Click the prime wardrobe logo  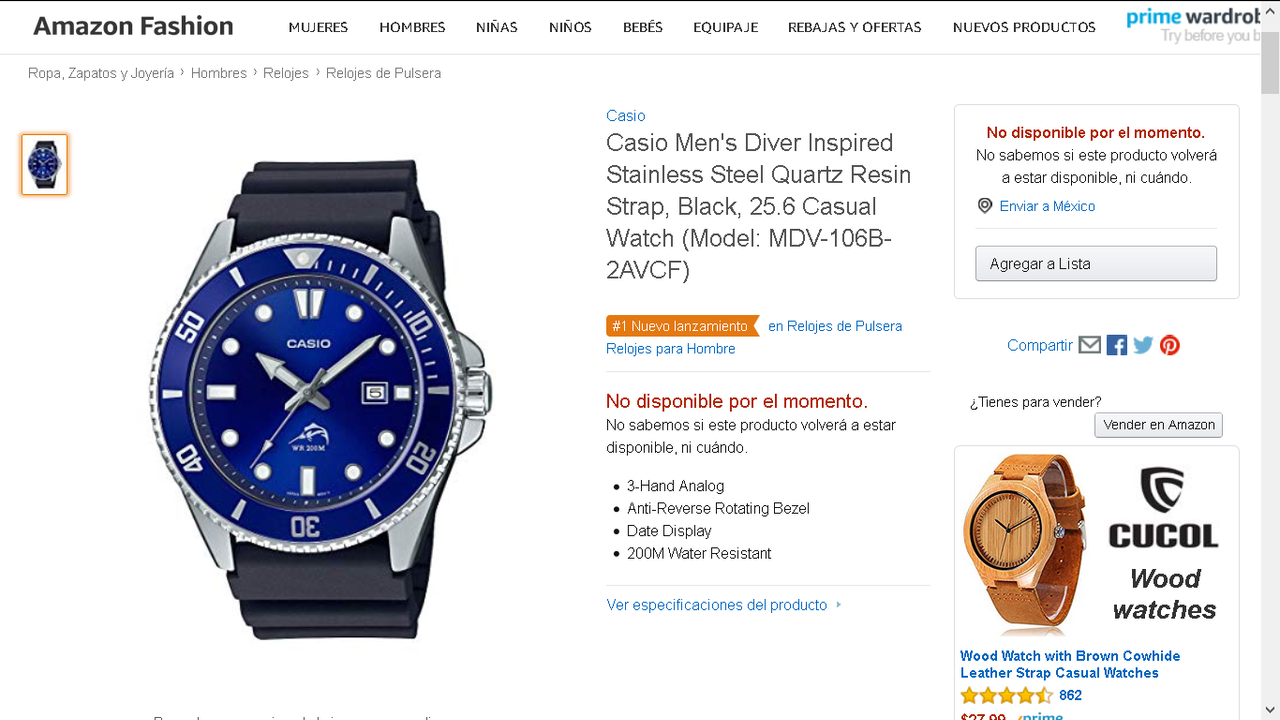(1193, 26)
